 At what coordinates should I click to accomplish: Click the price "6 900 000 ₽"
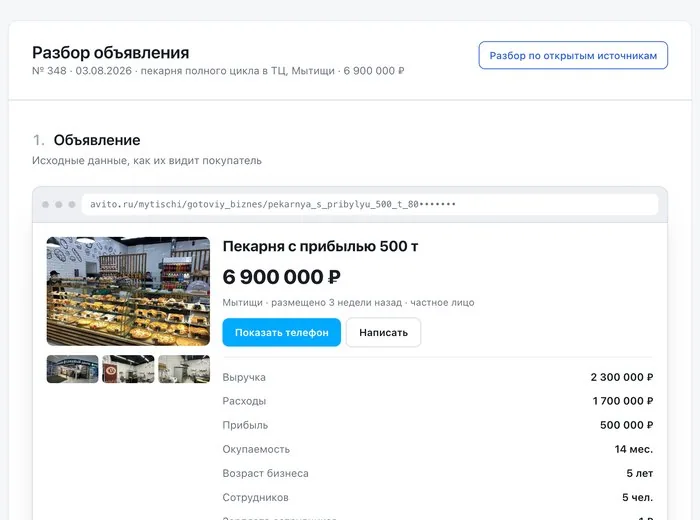pyautogui.click(x=282, y=277)
